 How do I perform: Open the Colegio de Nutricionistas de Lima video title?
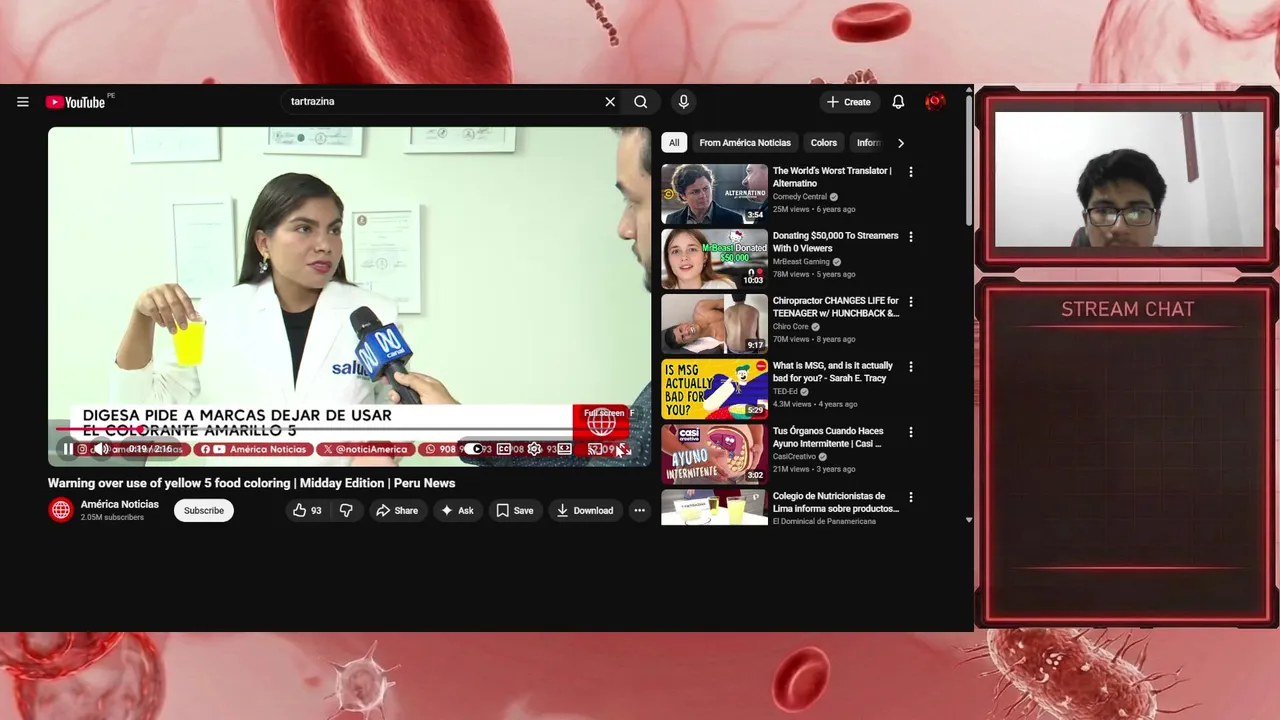click(836, 502)
